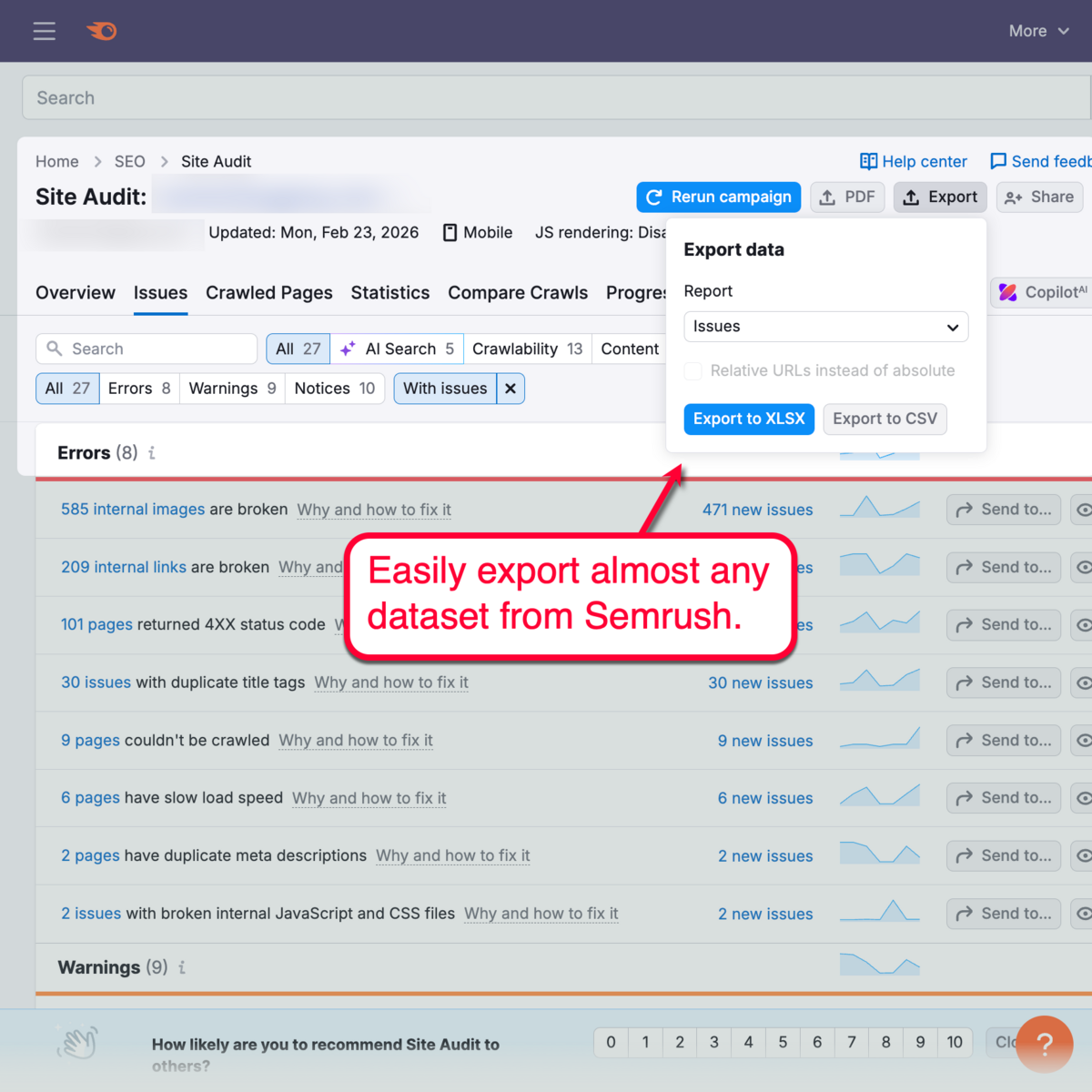Open the Report dropdown showing Issues

[x=824, y=327]
